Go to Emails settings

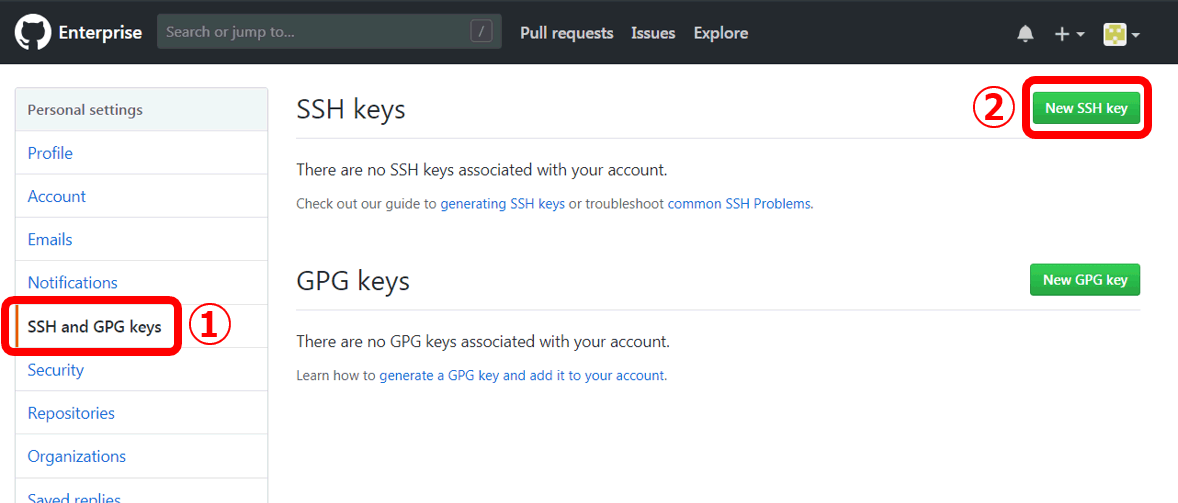(50, 239)
